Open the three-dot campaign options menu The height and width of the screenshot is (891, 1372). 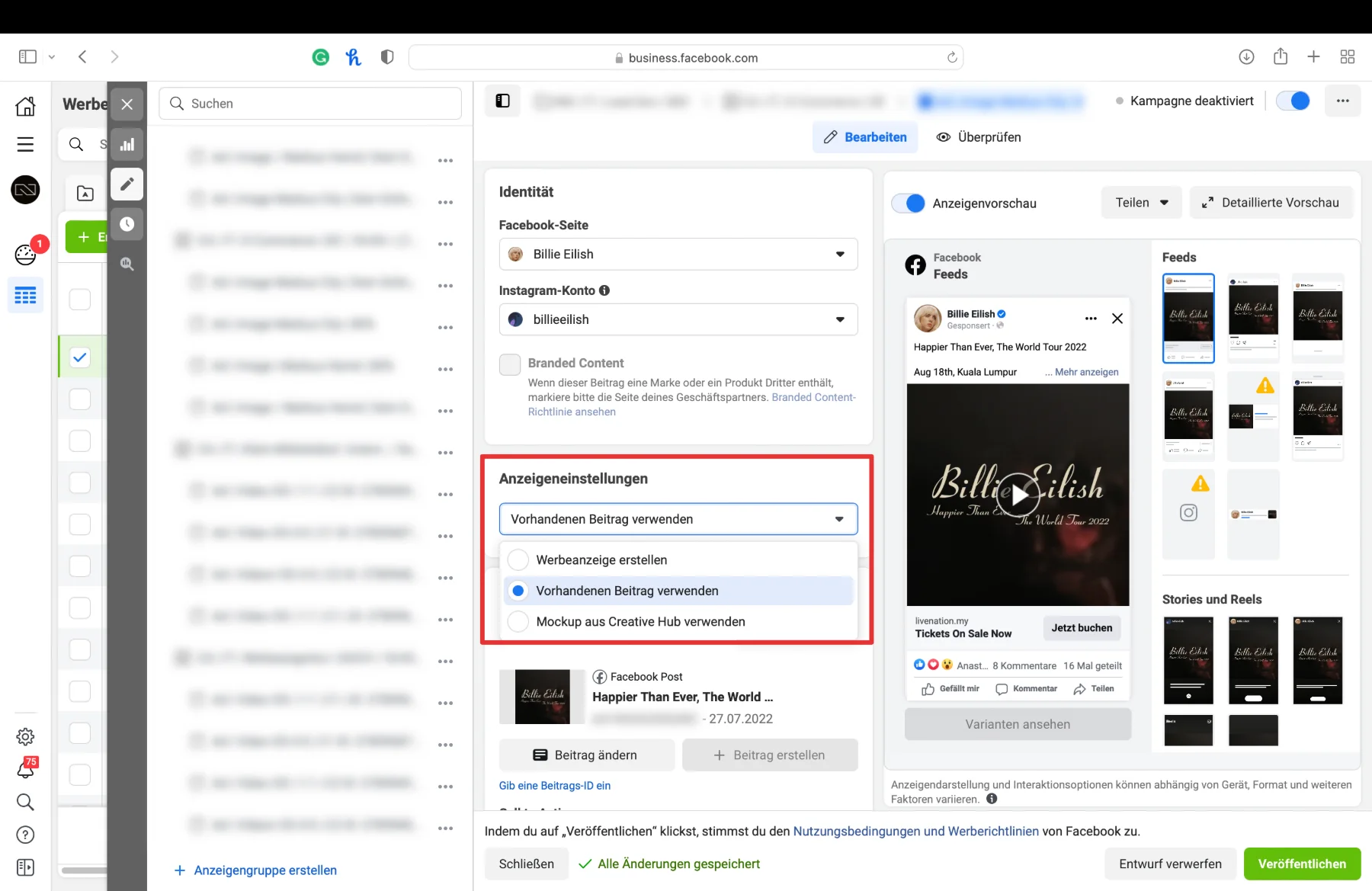coord(1343,101)
